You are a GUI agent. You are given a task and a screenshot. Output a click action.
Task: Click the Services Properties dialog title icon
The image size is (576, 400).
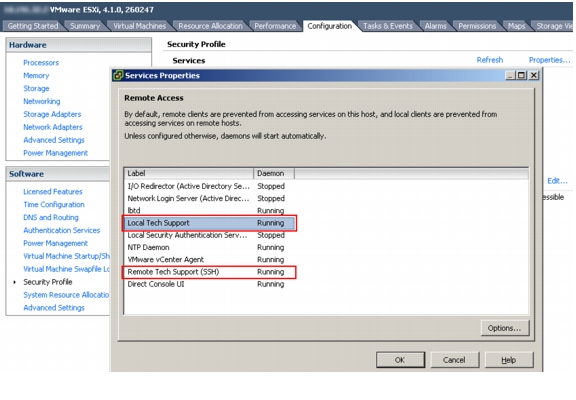118,75
